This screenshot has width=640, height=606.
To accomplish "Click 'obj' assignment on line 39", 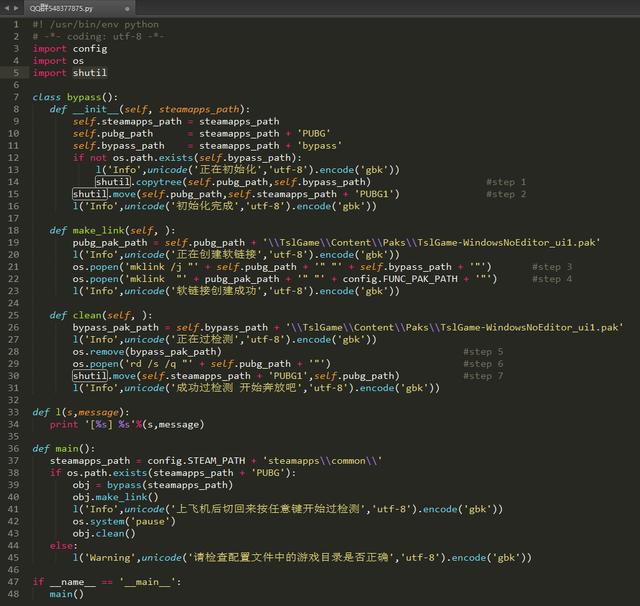I will 81,485.
